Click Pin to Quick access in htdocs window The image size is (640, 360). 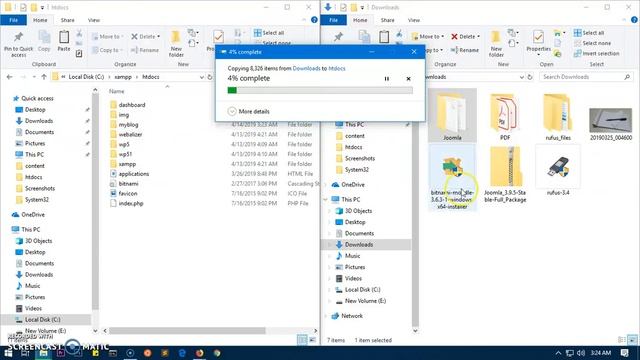[18, 44]
